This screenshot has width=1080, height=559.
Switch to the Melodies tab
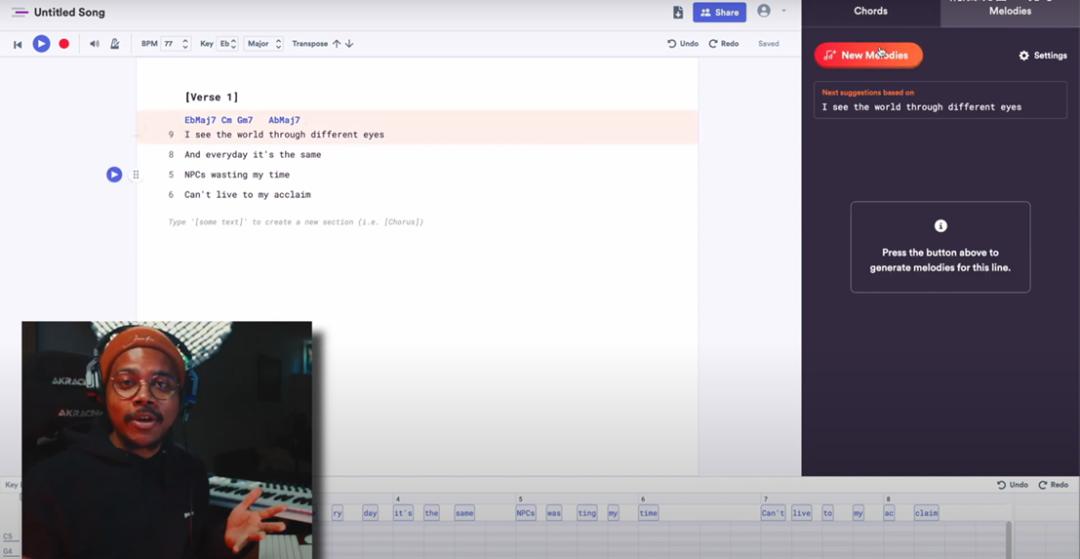[x=1010, y=11]
